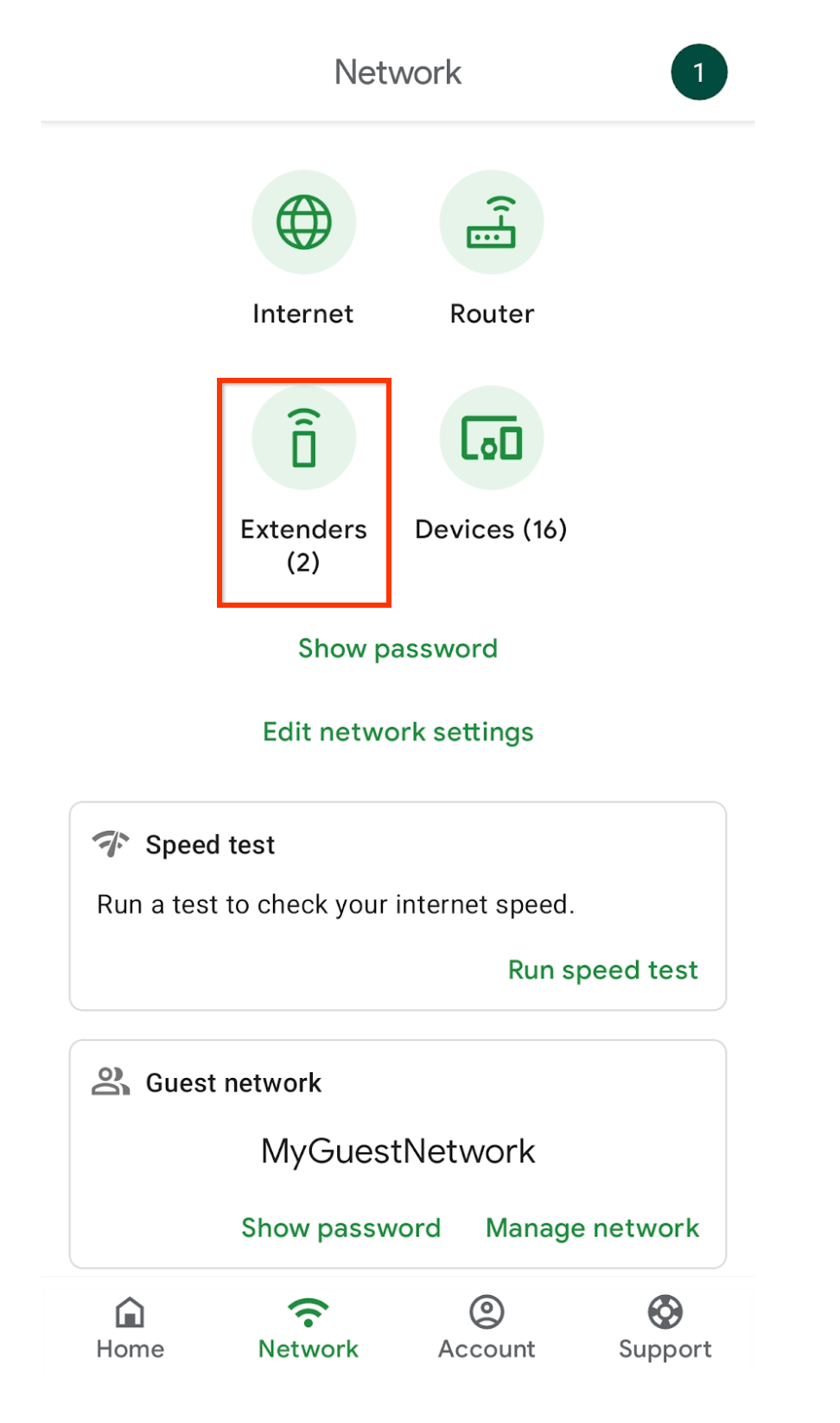Open Edit network settings
Screen dimensions: 840x1423
click(398, 732)
